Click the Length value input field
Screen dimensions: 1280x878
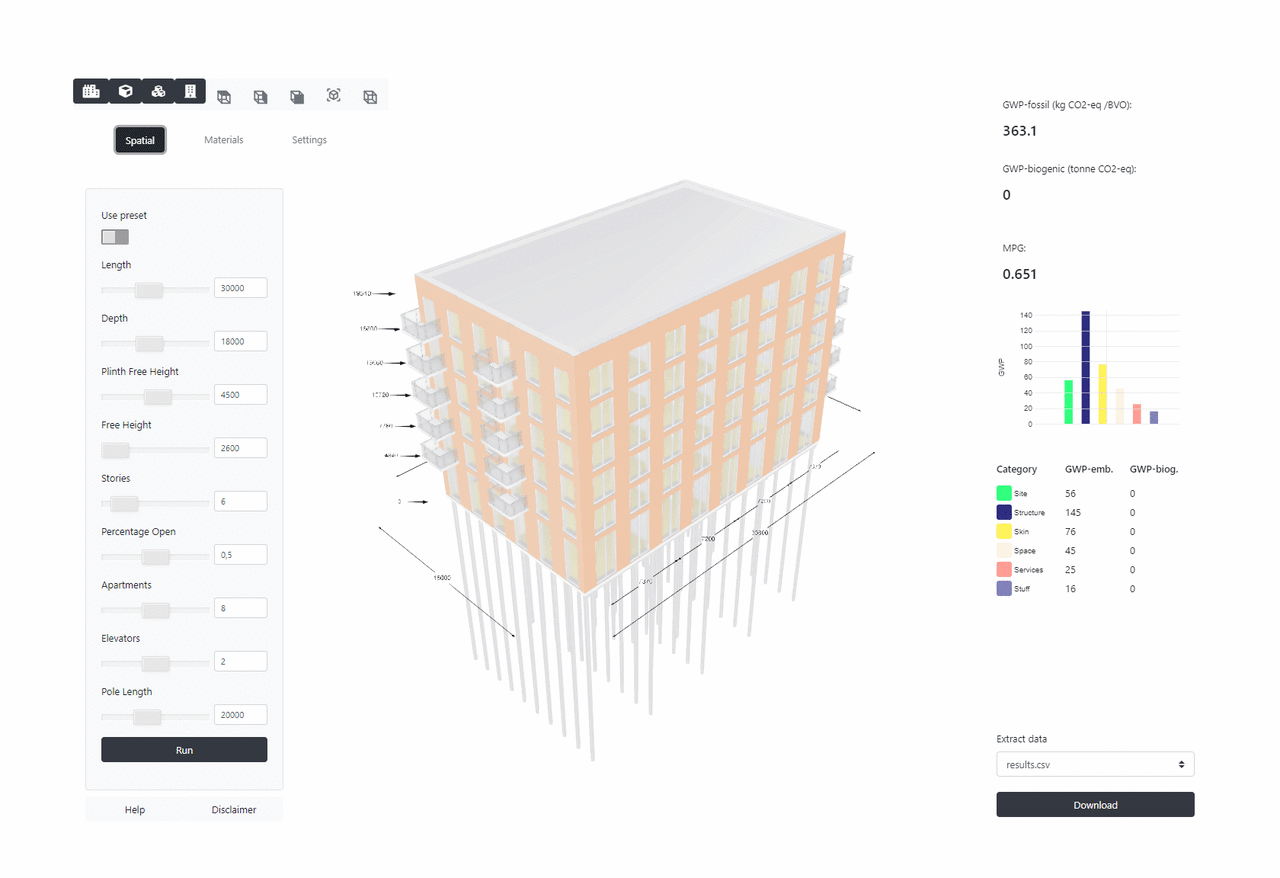[240, 288]
